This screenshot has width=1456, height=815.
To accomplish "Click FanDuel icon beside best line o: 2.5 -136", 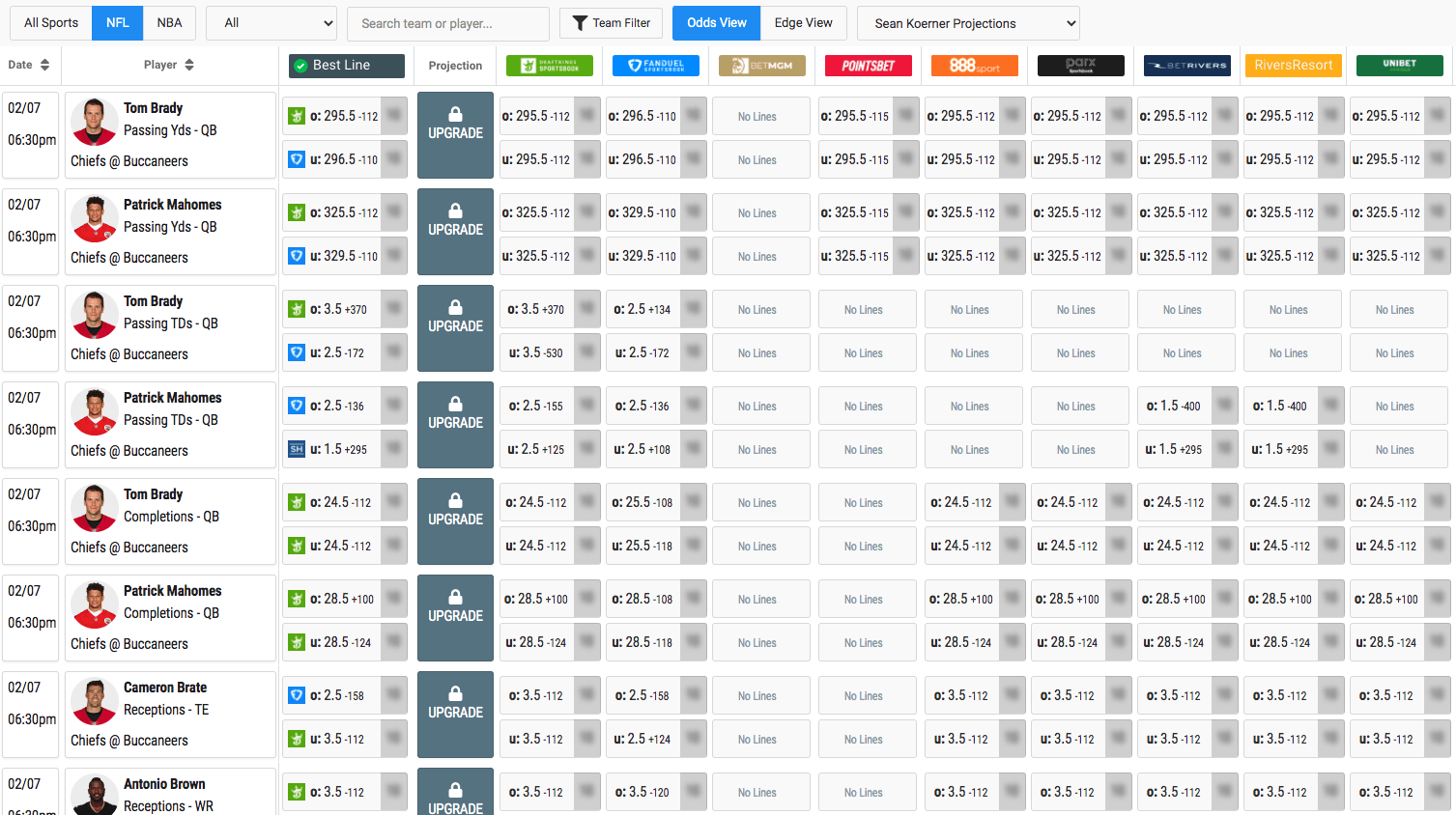I will click(298, 406).
